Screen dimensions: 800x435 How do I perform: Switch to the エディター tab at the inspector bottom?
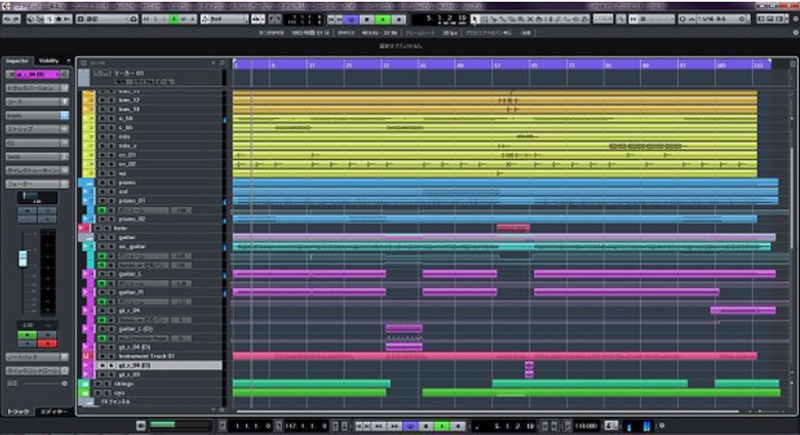click(54, 412)
